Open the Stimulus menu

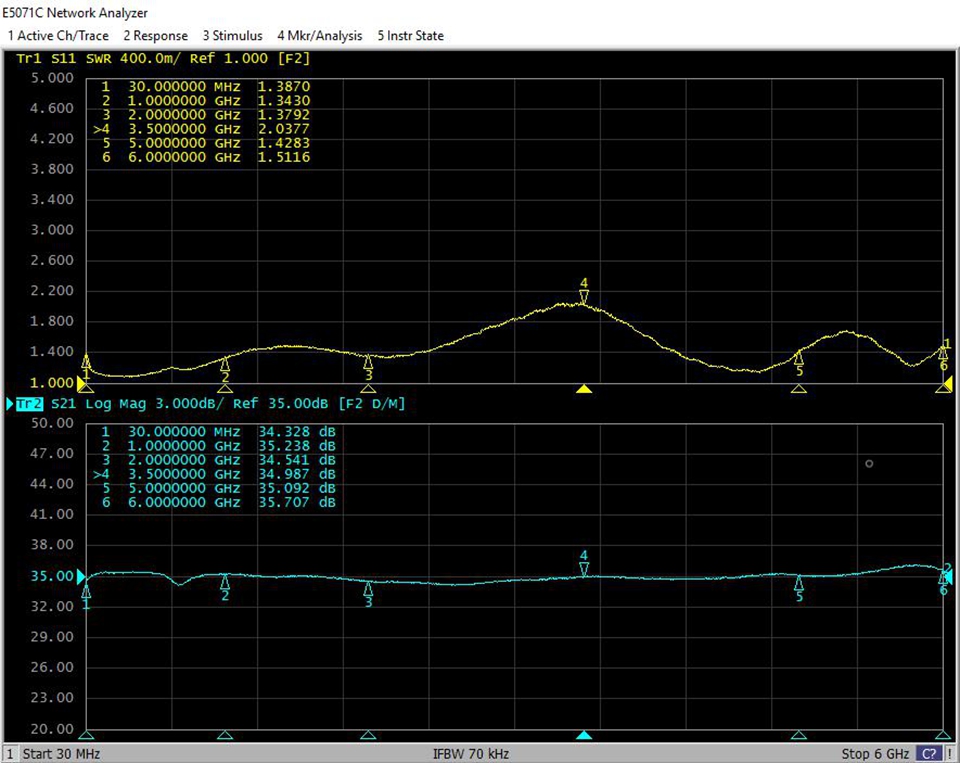[232, 35]
